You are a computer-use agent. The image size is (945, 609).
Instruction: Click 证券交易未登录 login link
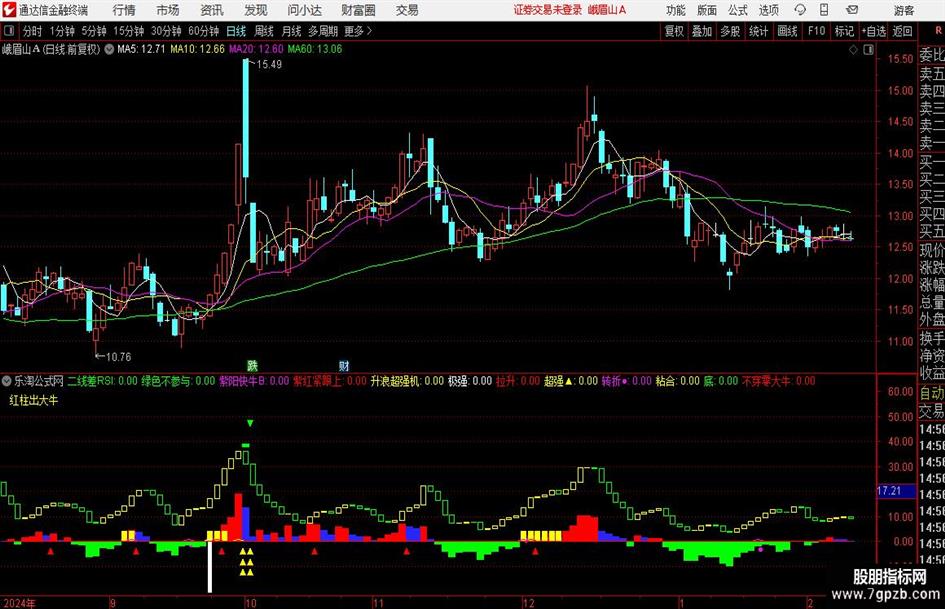click(548, 10)
